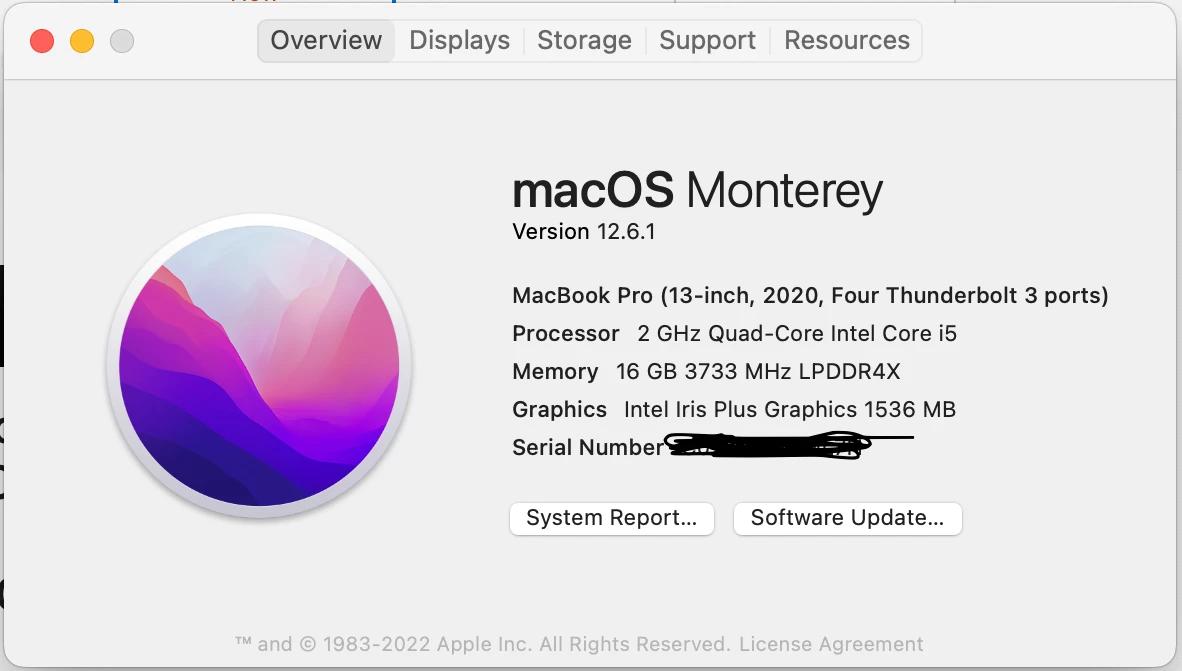Open System Report
The image size is (1182, 671).
coord(611,519)
